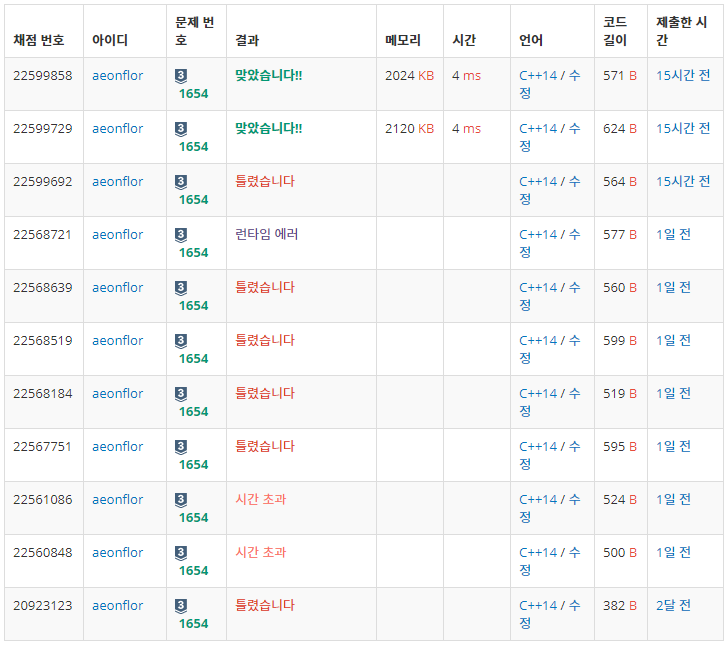Image resolution: width=726 pixels, height=646 pixels.
Task: Open C++14 / 수정 source link for 22599729
Action: click(550, 138)
